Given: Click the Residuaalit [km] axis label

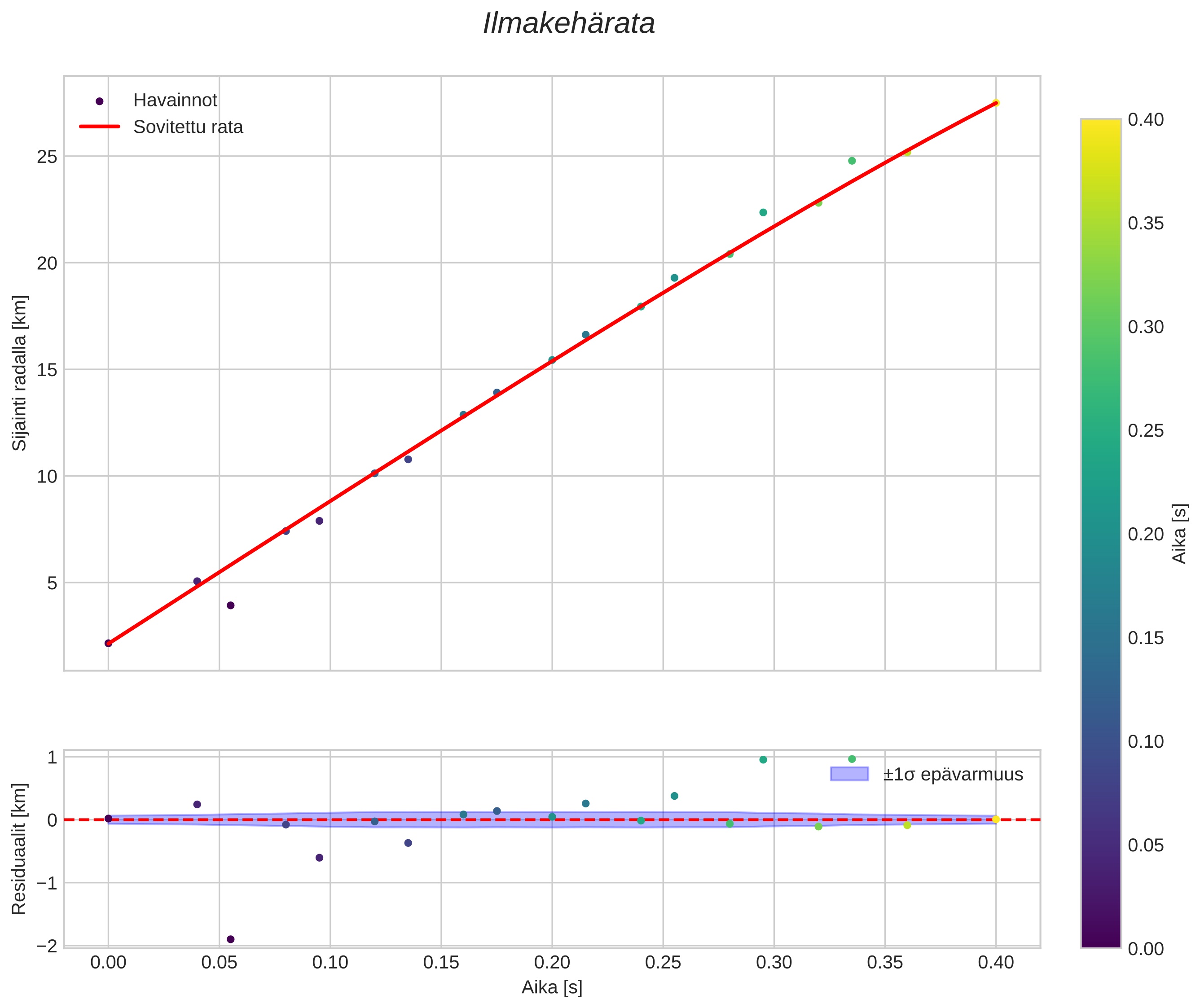Looking at the screenshot, I should click(x=19, y=849).
